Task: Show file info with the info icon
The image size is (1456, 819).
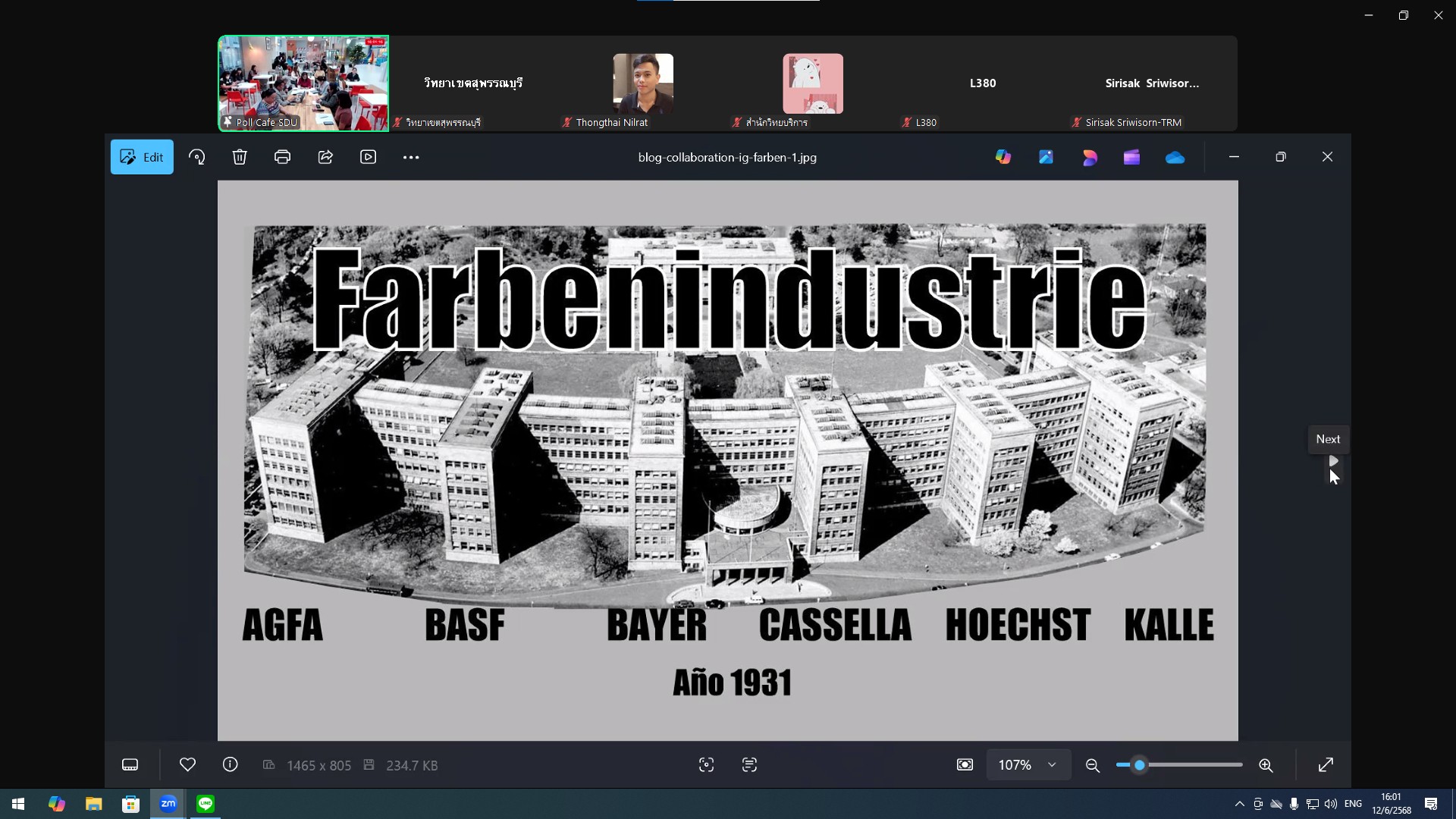Action: pos(231,765)
